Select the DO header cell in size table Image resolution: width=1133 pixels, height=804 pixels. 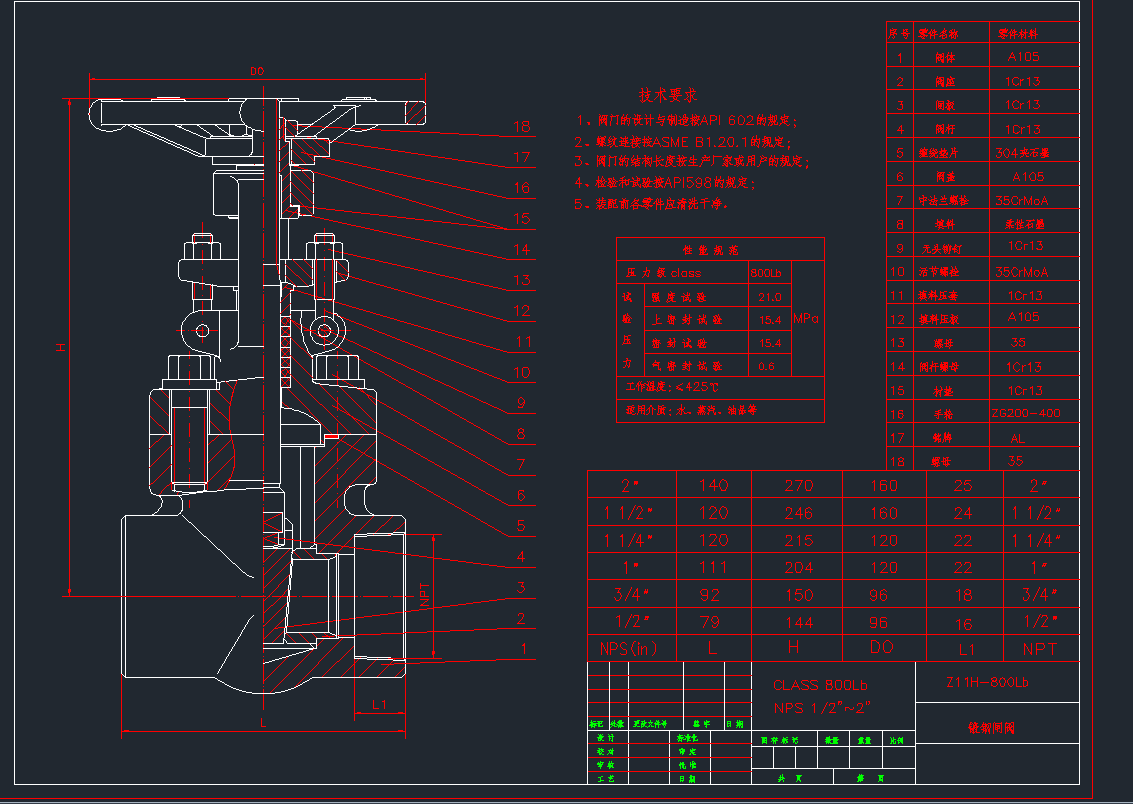point(882,648)
